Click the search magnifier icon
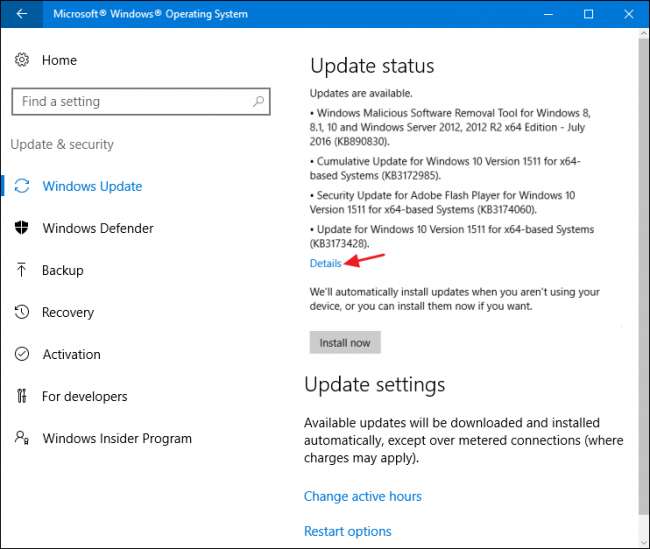Viewport: 650px width, 549px height. 258,101
